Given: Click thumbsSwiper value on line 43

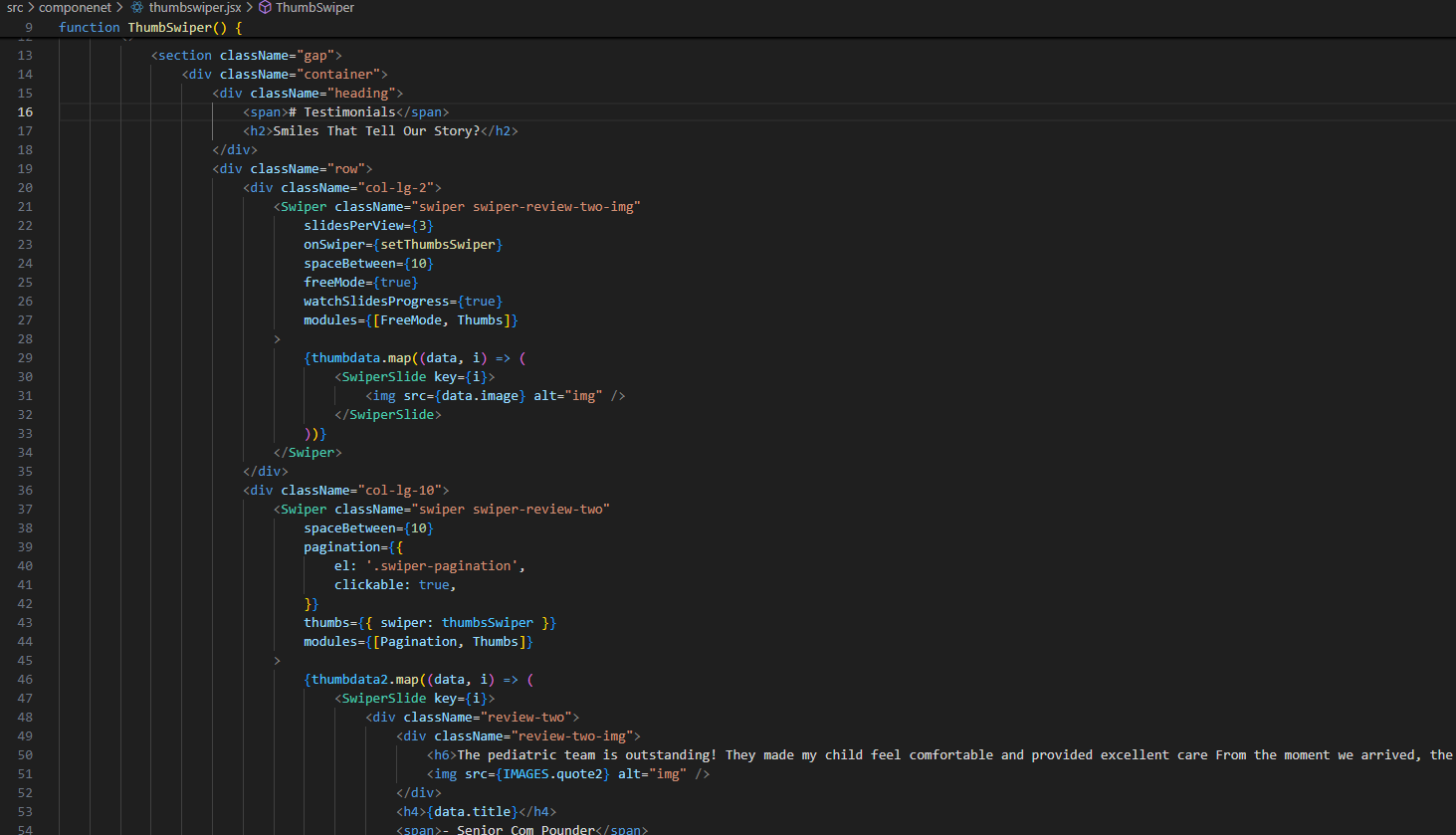Looking at the screenshot, I should coord(488,622).
